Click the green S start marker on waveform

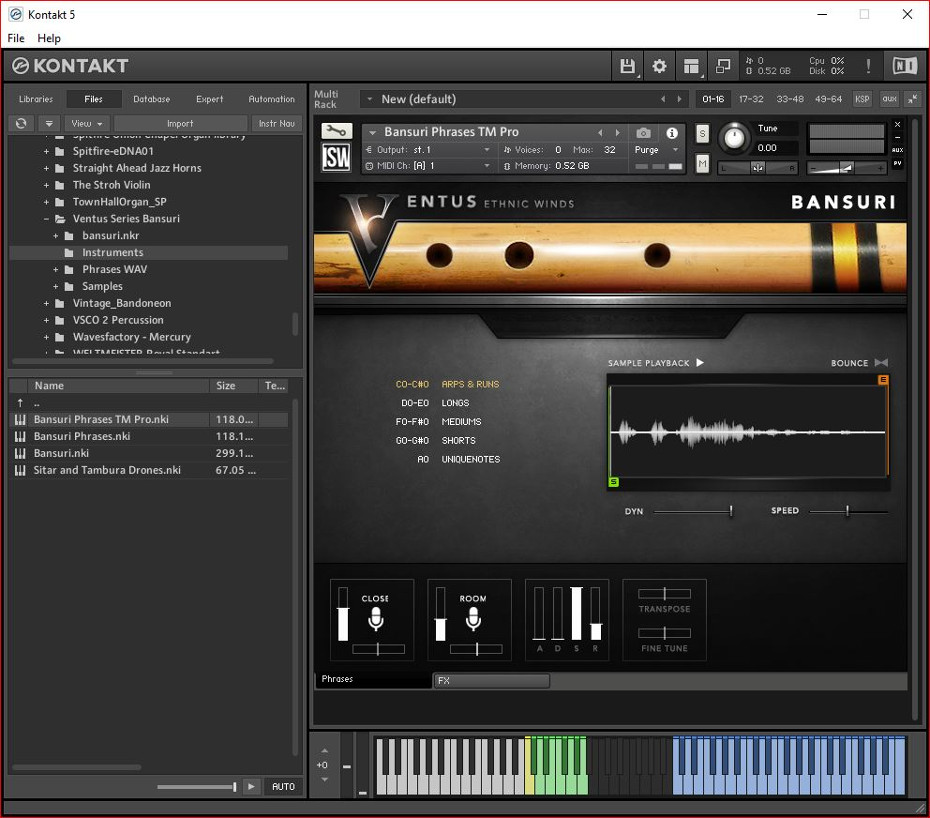(613, 482)
